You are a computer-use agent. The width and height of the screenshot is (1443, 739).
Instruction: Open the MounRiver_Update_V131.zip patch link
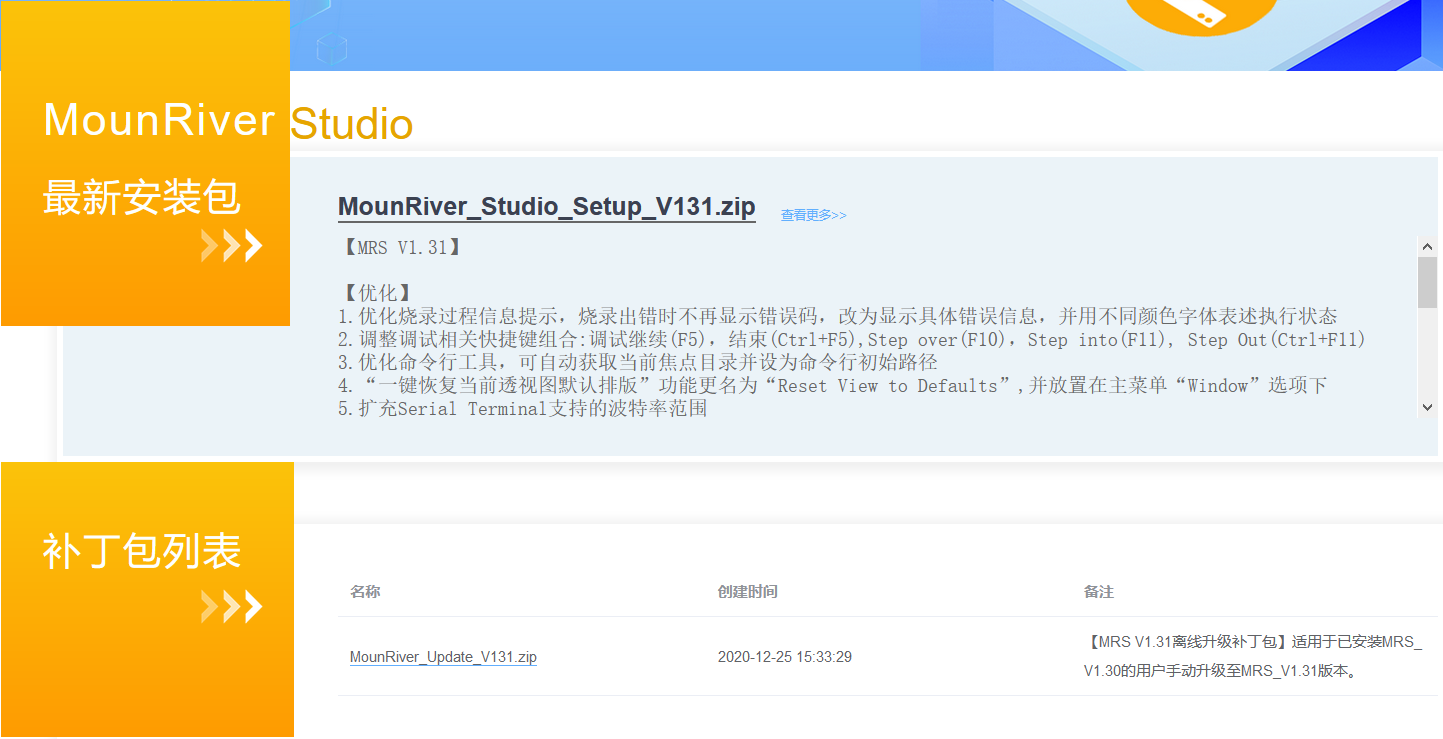click(443, 657)
